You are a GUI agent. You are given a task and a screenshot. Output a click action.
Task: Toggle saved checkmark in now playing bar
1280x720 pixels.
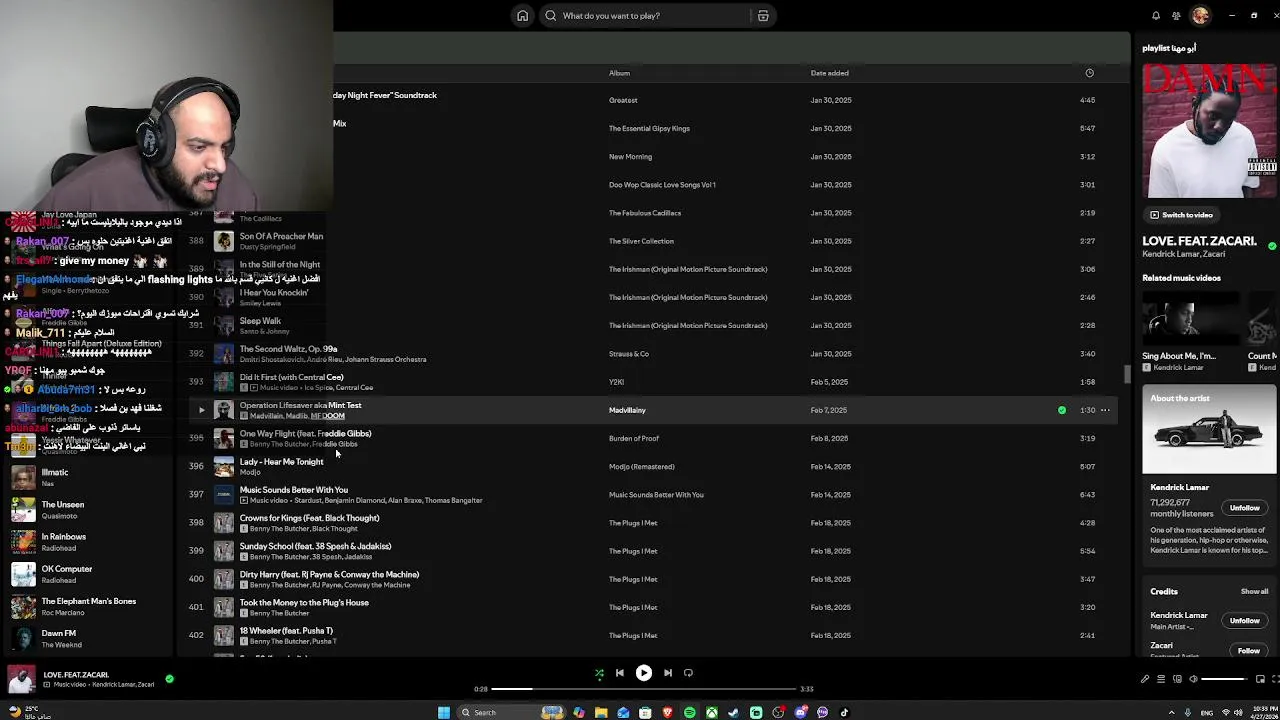169,679
